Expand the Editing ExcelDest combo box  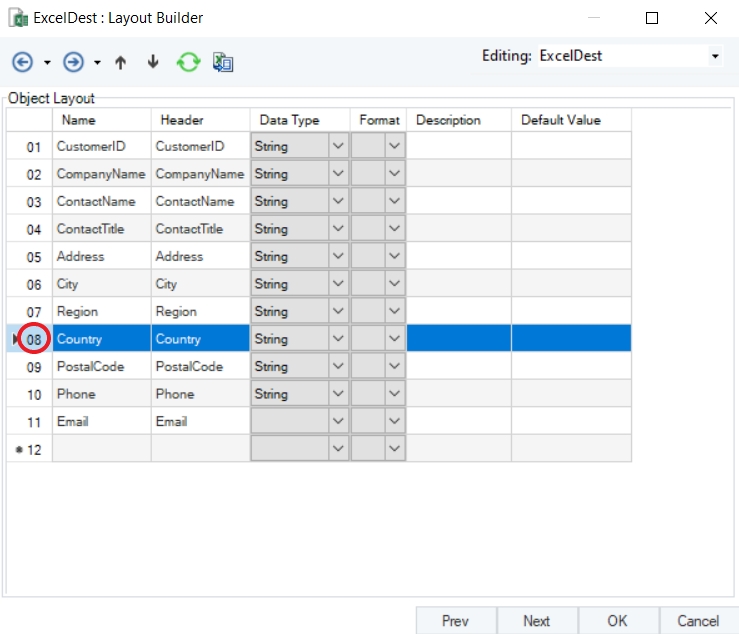(714, 57)
